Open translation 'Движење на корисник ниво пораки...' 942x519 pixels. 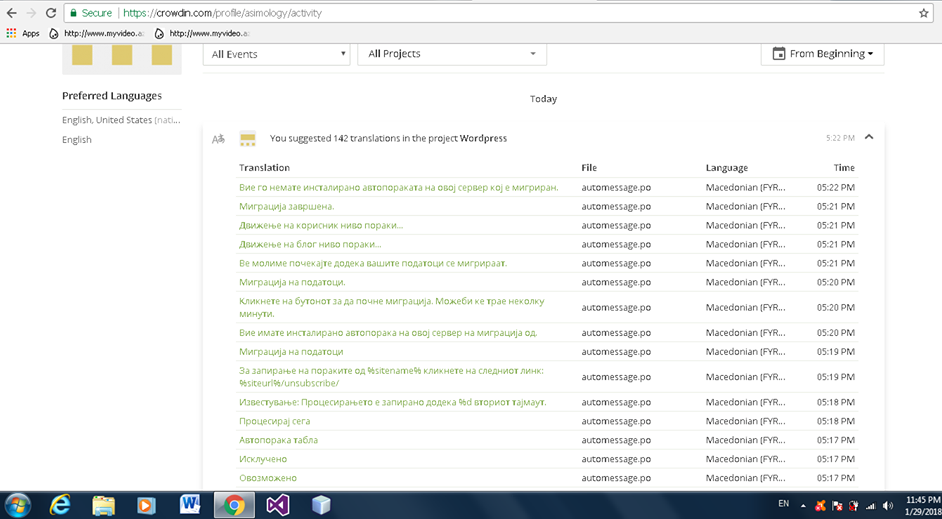point(321,226)
